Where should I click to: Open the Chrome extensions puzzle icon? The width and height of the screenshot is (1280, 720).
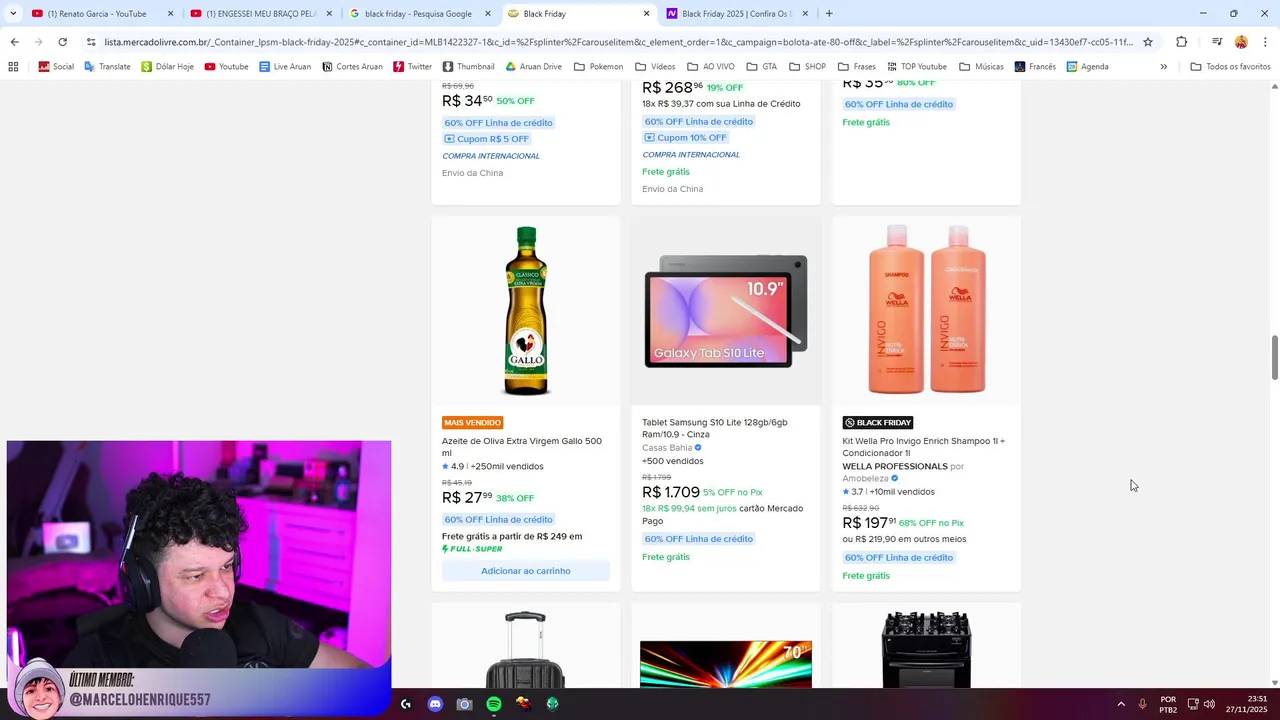1182,42
